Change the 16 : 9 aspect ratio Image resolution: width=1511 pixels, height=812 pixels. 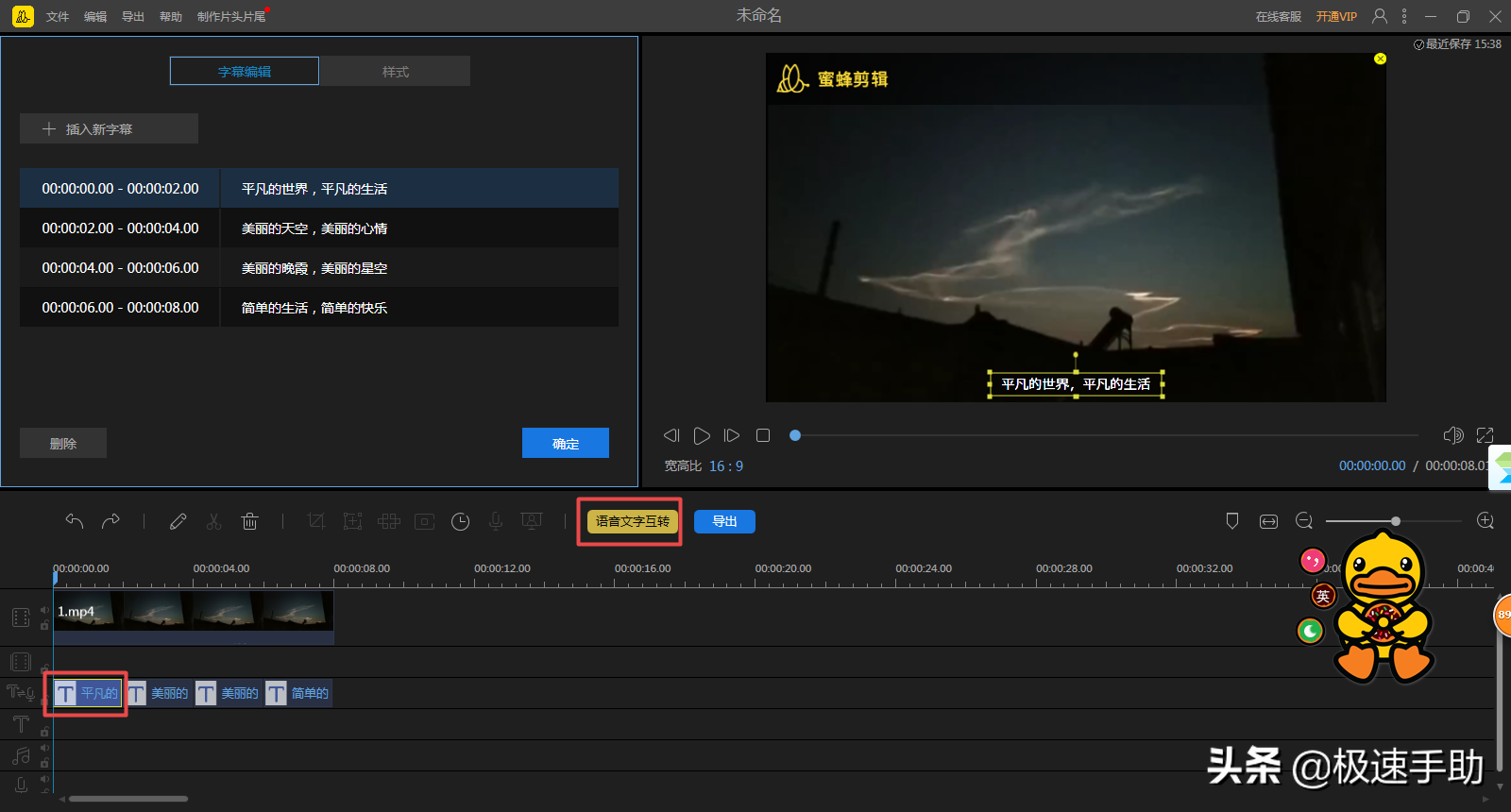point(726,465)
